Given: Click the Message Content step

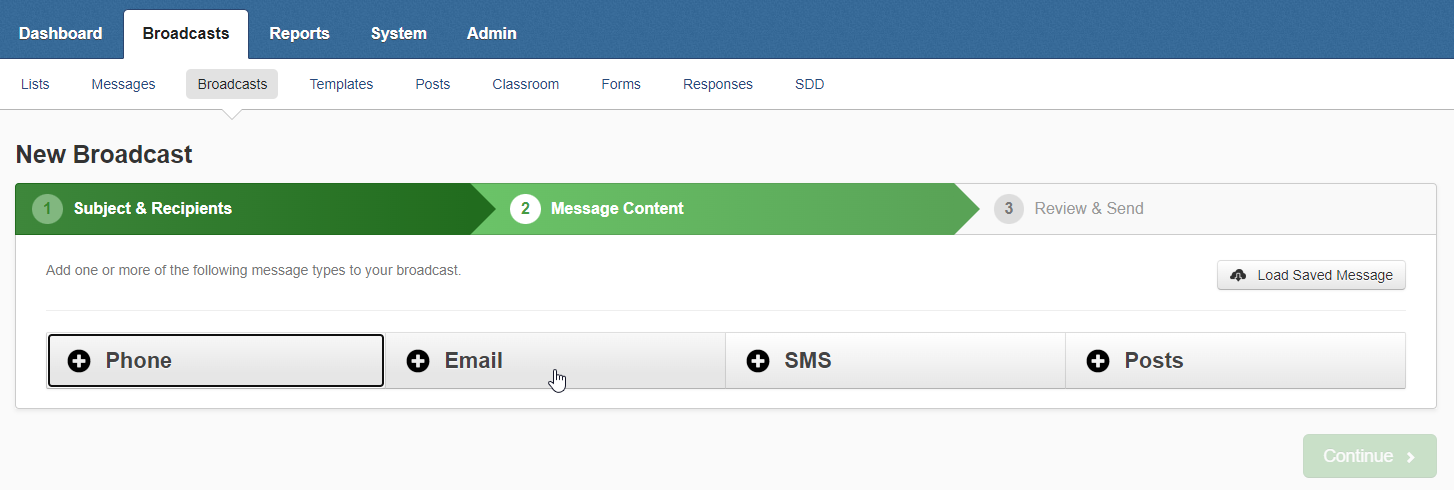Looking at the screenshot, I should 616,209.
